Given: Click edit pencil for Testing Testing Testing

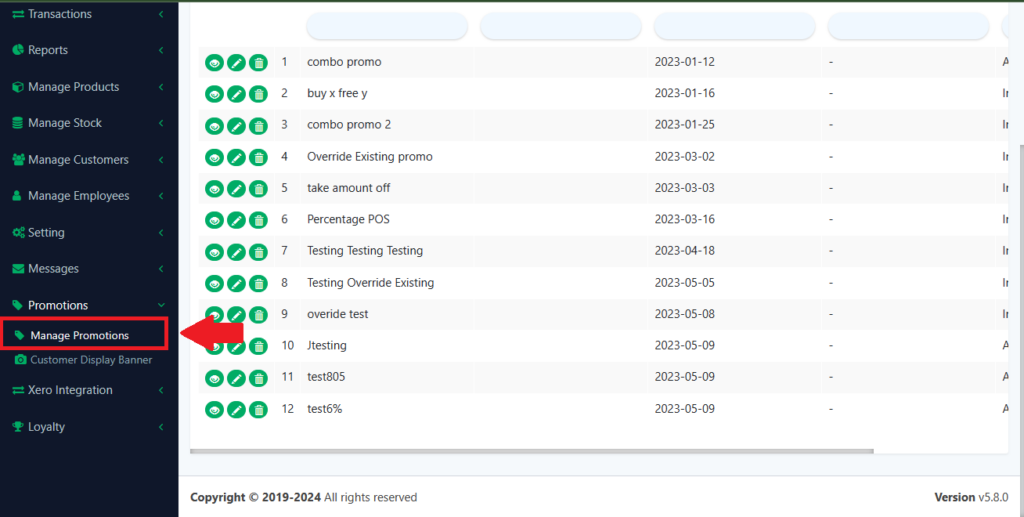Looking at the screenshot, I should pyautogui.click(x=236, y=252).
